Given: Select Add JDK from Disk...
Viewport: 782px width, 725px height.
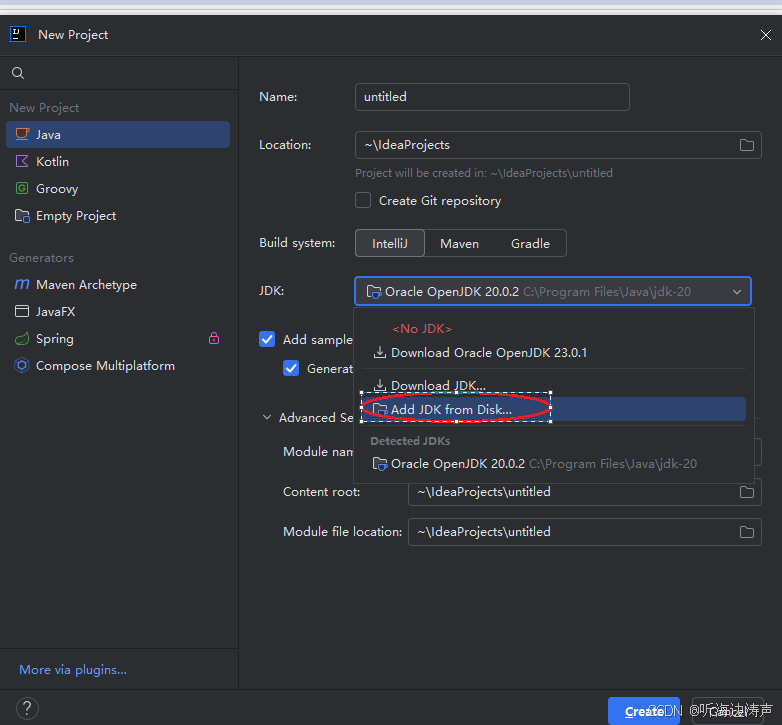Looking at the screenshot, I should [554, 409].
